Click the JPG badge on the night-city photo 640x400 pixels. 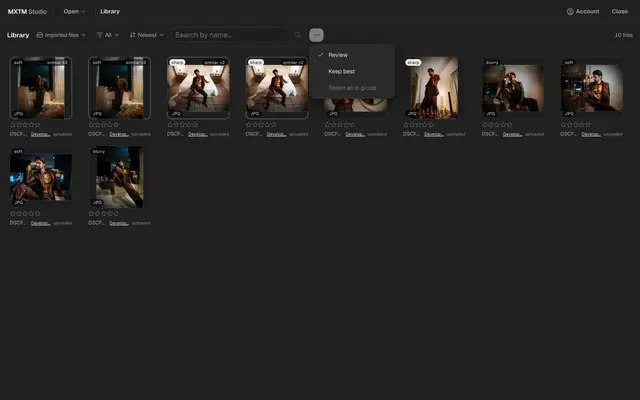[19, 202]
